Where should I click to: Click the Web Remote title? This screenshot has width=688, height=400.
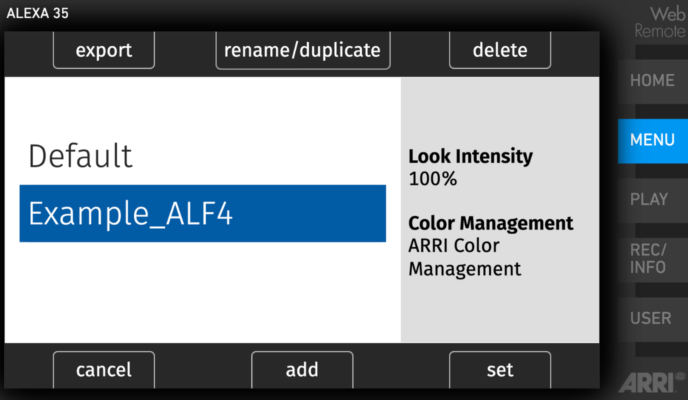point(660,22)
